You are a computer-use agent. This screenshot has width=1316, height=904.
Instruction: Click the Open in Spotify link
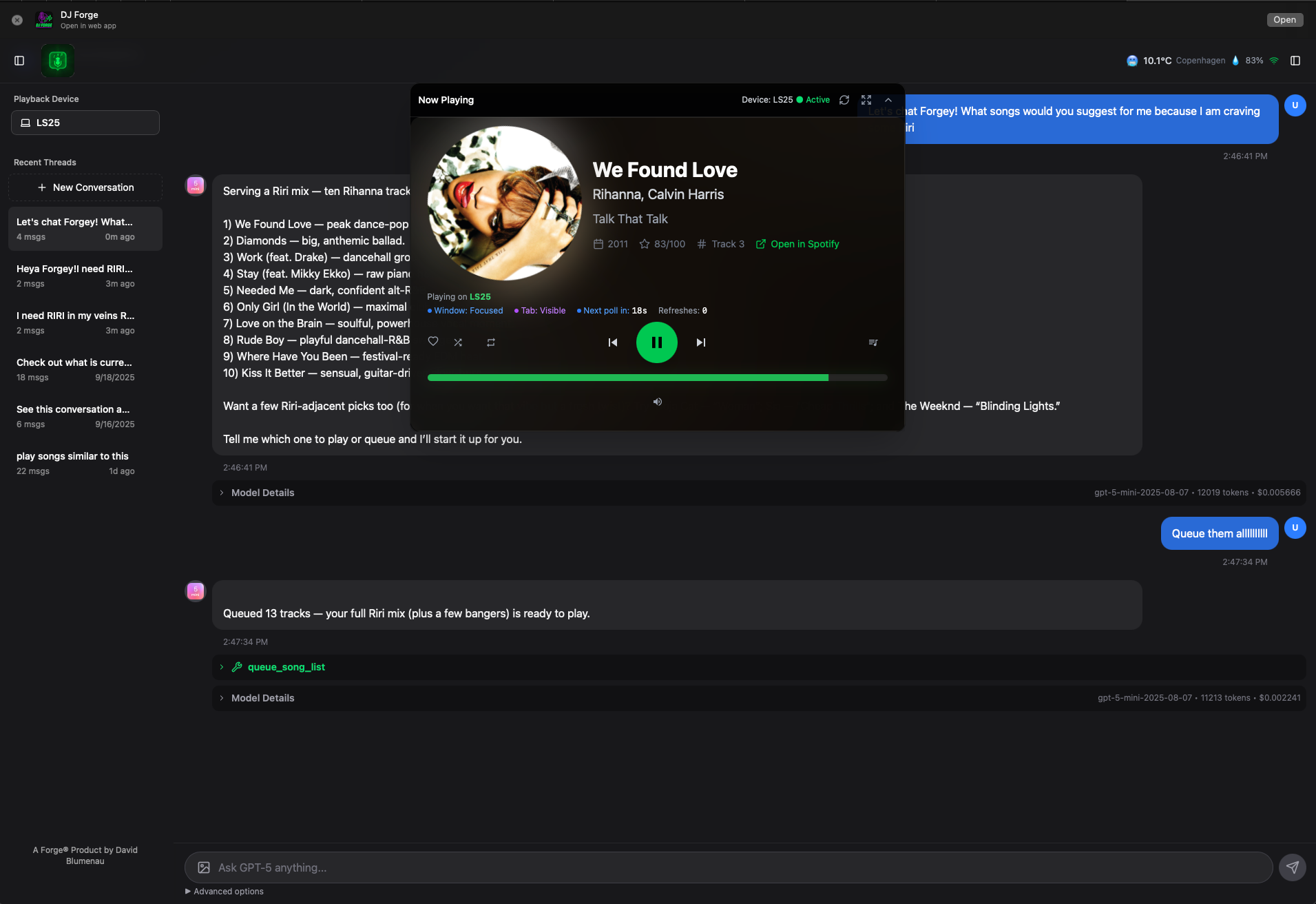(797, 244)
